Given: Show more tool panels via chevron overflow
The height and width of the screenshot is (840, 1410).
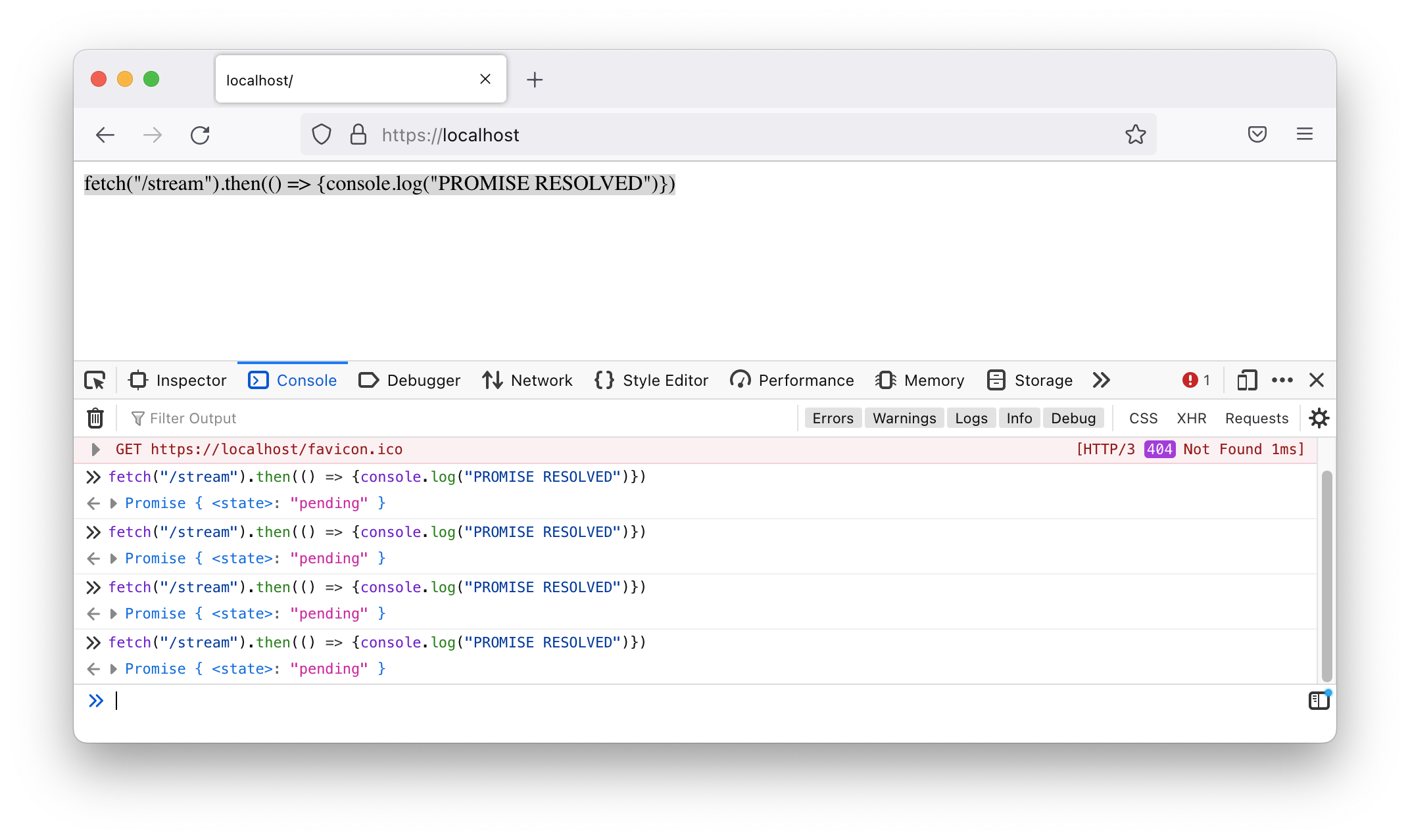Looking at the screenshot, I should tap(1101, 380).
